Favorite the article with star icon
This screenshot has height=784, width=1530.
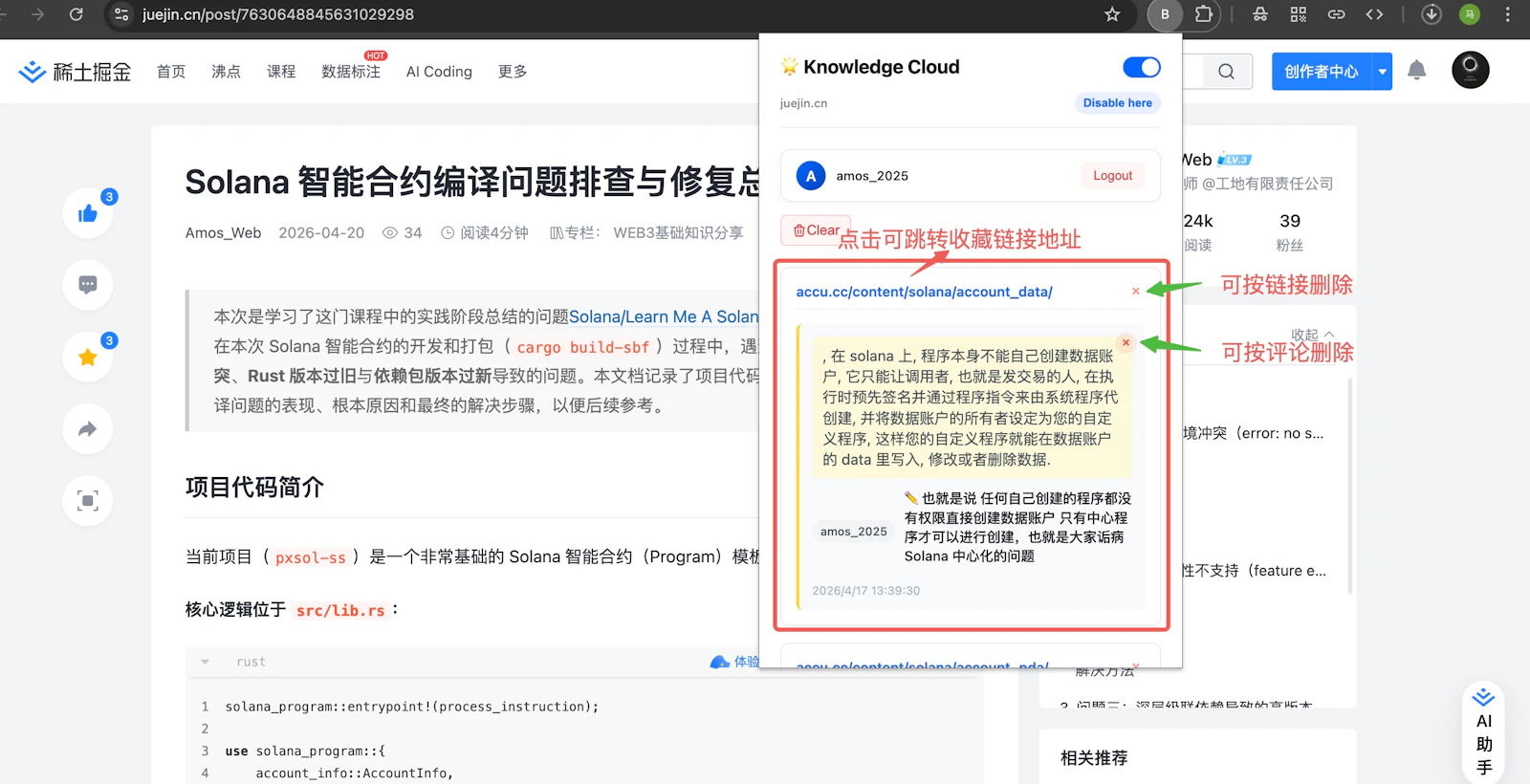(88, 357)
